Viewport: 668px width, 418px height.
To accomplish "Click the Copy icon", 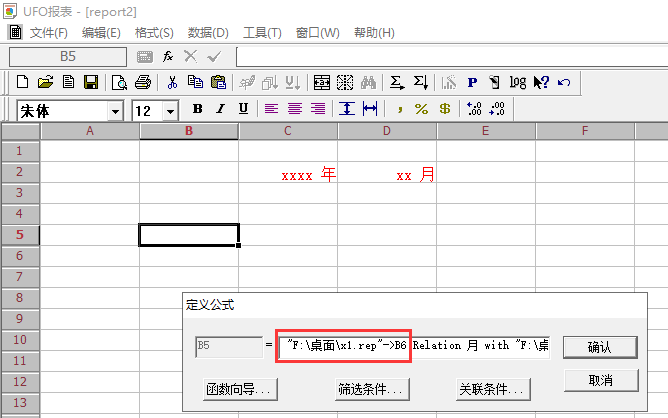I will tap(196, 82).
